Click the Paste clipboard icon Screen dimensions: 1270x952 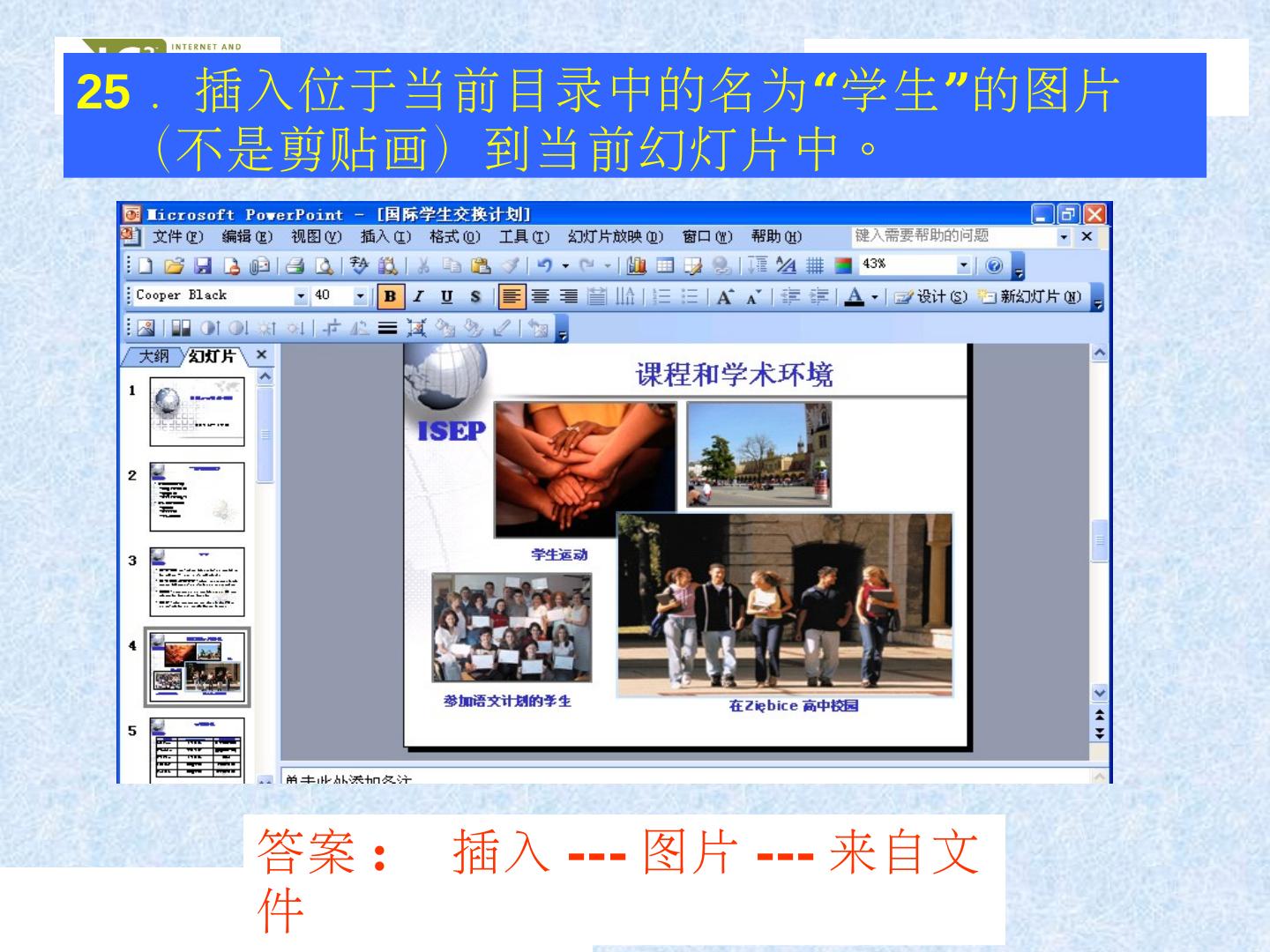tap(481, 265)
